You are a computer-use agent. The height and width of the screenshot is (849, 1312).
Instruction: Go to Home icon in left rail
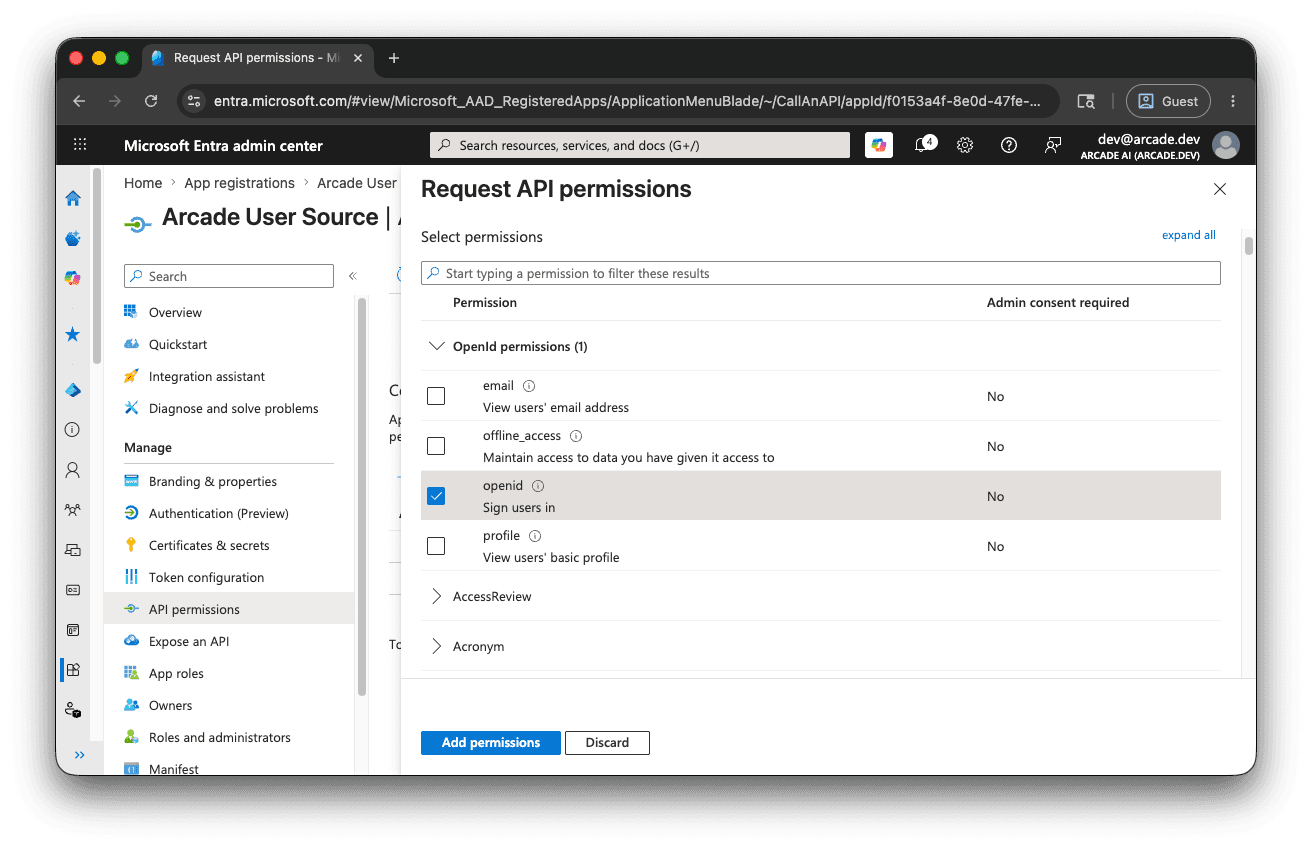click(73, 198)
